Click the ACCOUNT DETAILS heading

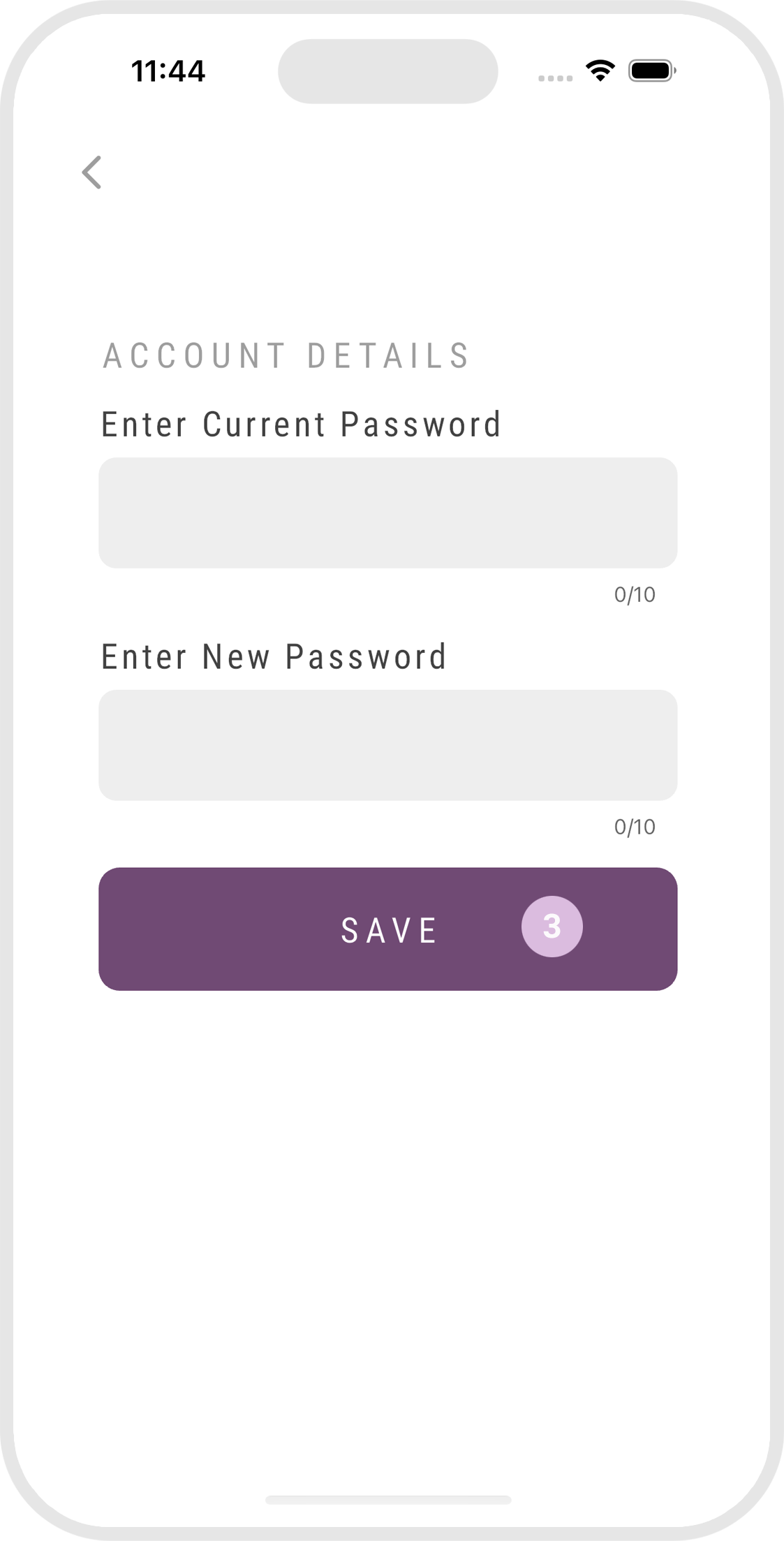(286, 355)
